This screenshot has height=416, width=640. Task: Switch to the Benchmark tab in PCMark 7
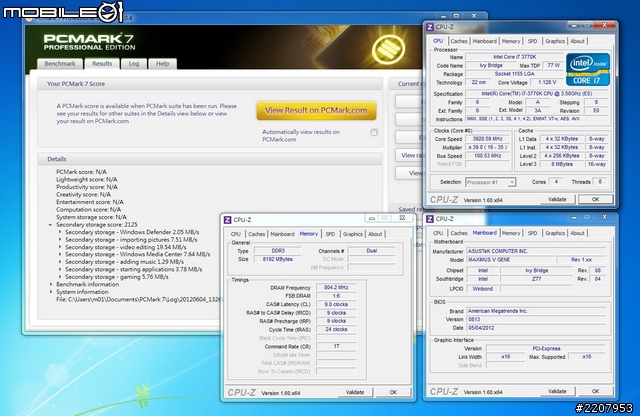60,64
